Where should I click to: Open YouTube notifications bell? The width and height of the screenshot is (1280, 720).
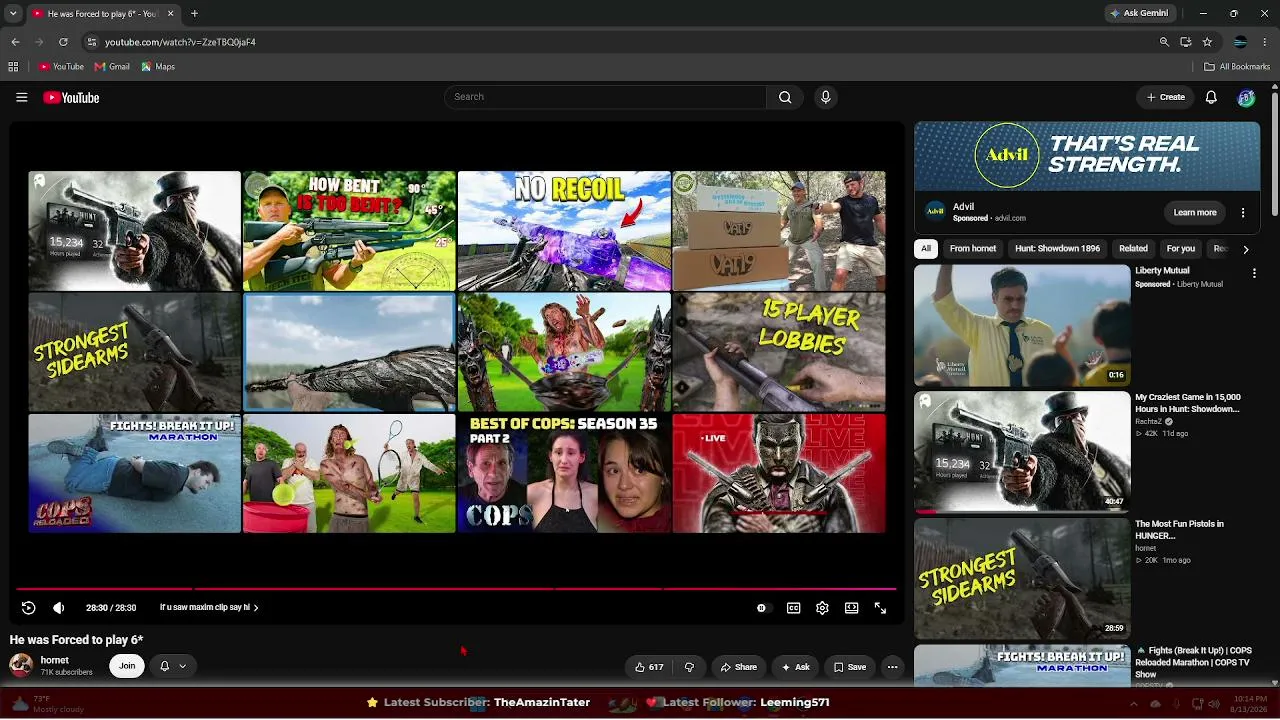pyautogui.click(x=1211, y=97)
